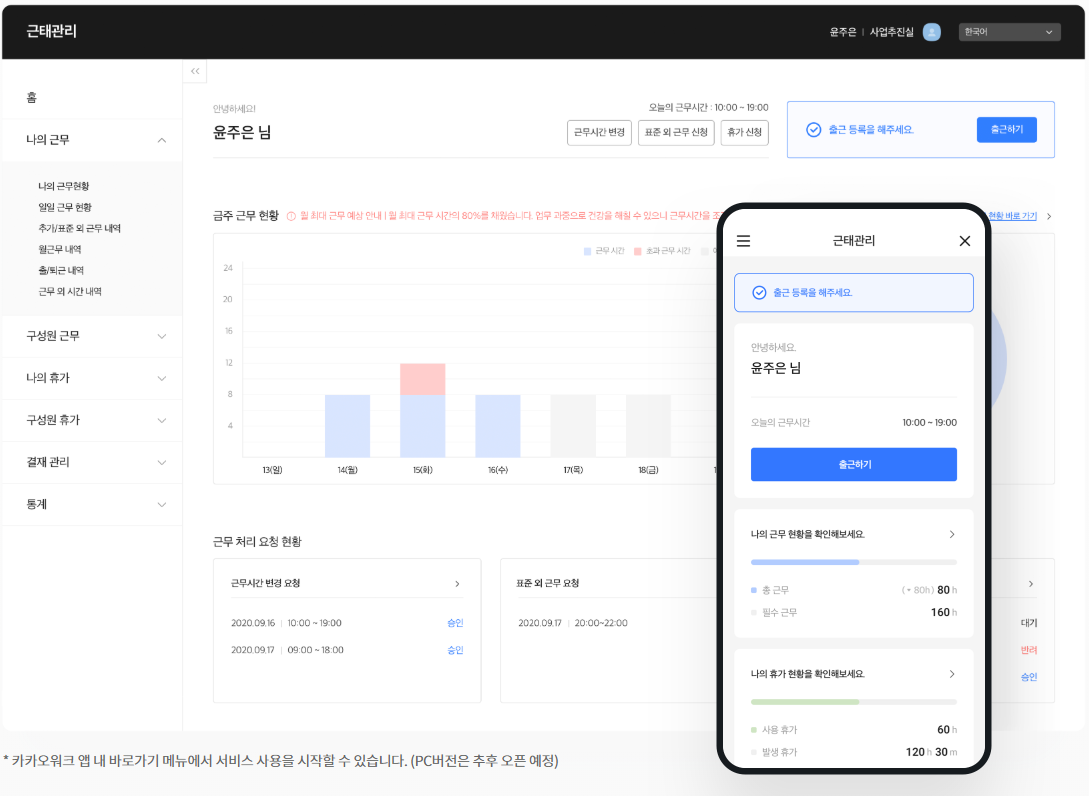
Task: Click mobile 출근하기 button
Action: pyautogui.click(x=854, y=465)
